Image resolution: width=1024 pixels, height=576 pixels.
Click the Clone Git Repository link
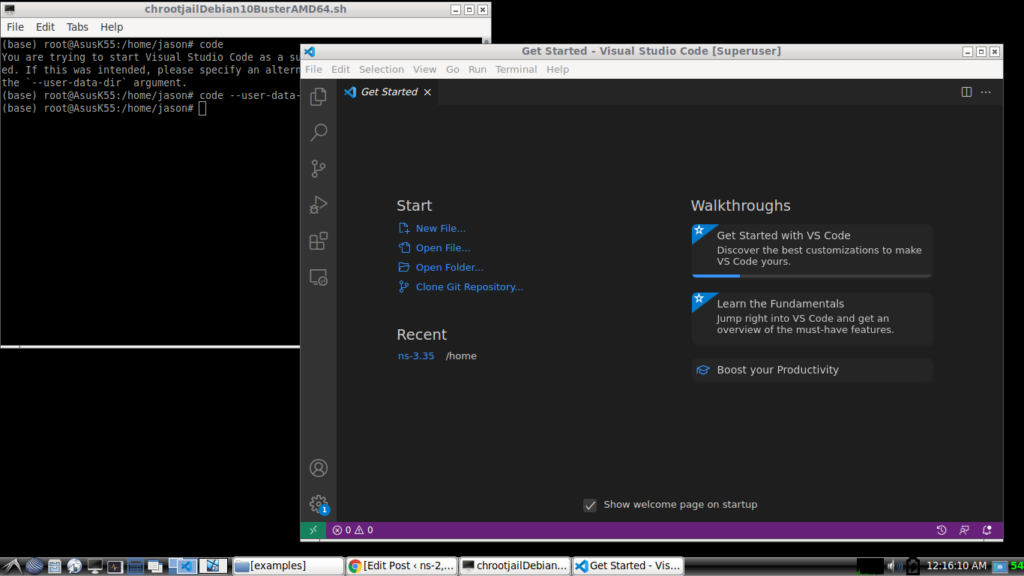pyautogui.click(x=469, y=287)
